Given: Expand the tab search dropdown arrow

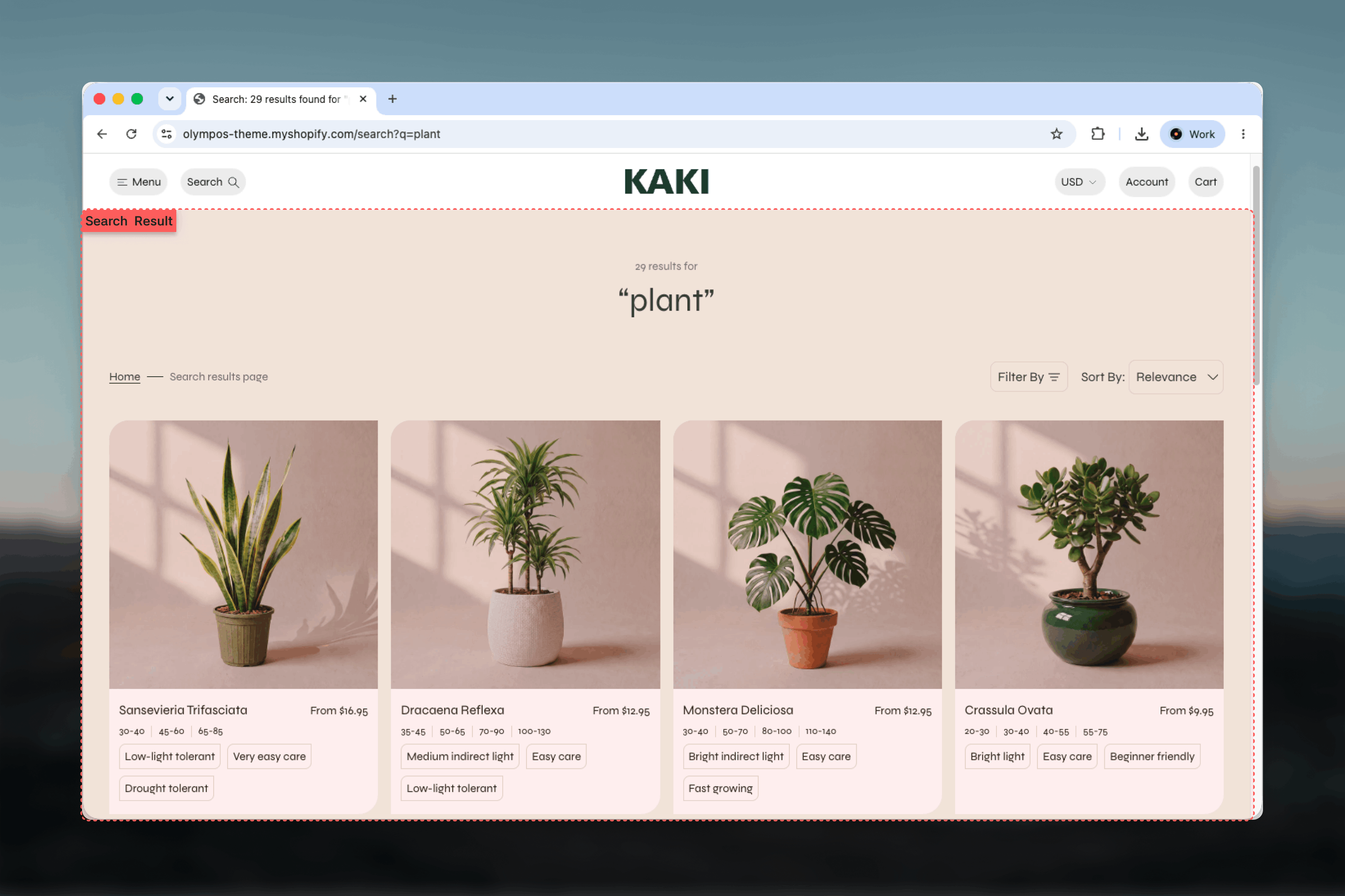Looking at the screenshot, I should tap(170, 99).
